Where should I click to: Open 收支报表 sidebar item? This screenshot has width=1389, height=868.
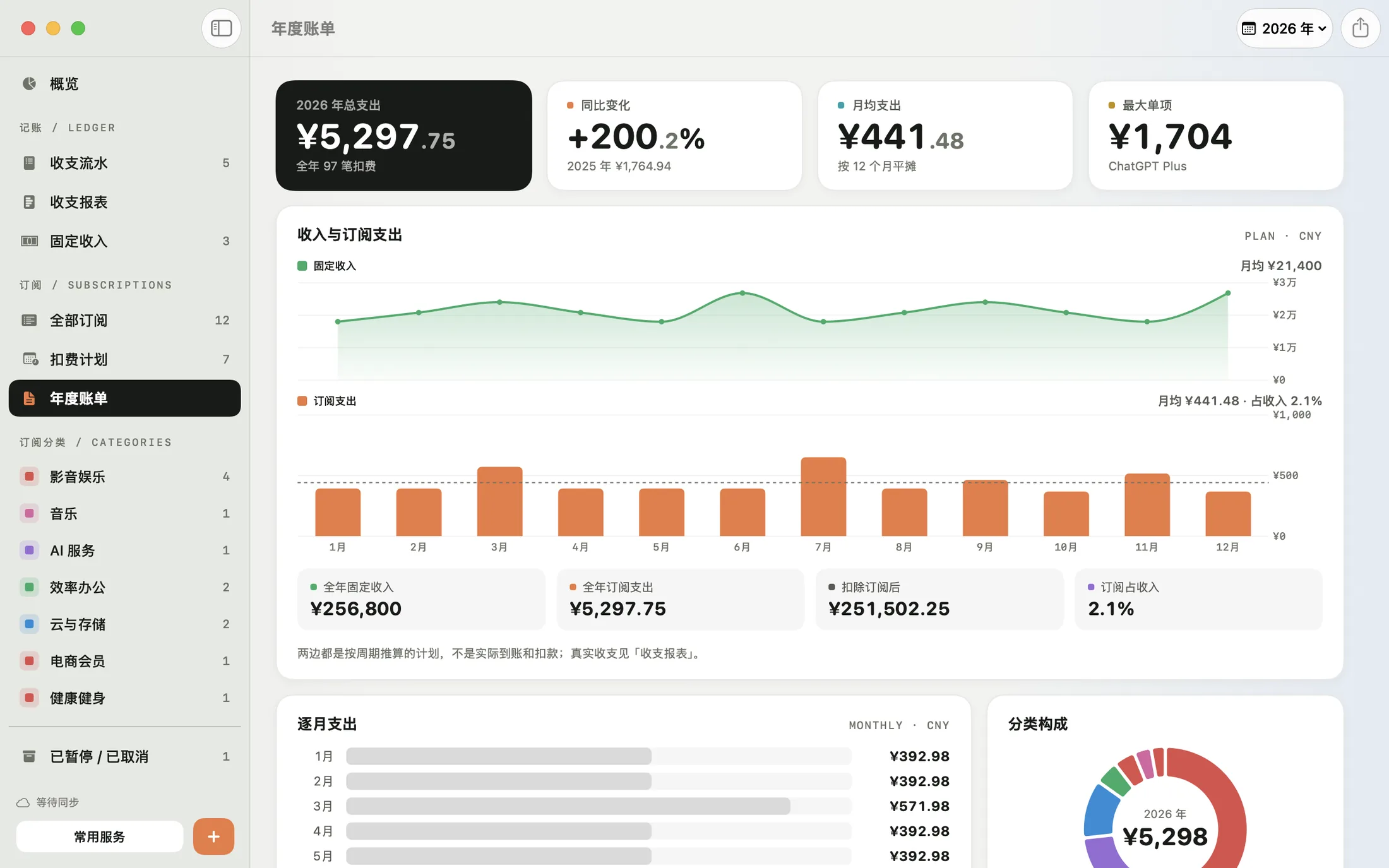click(x=124, y=202)
